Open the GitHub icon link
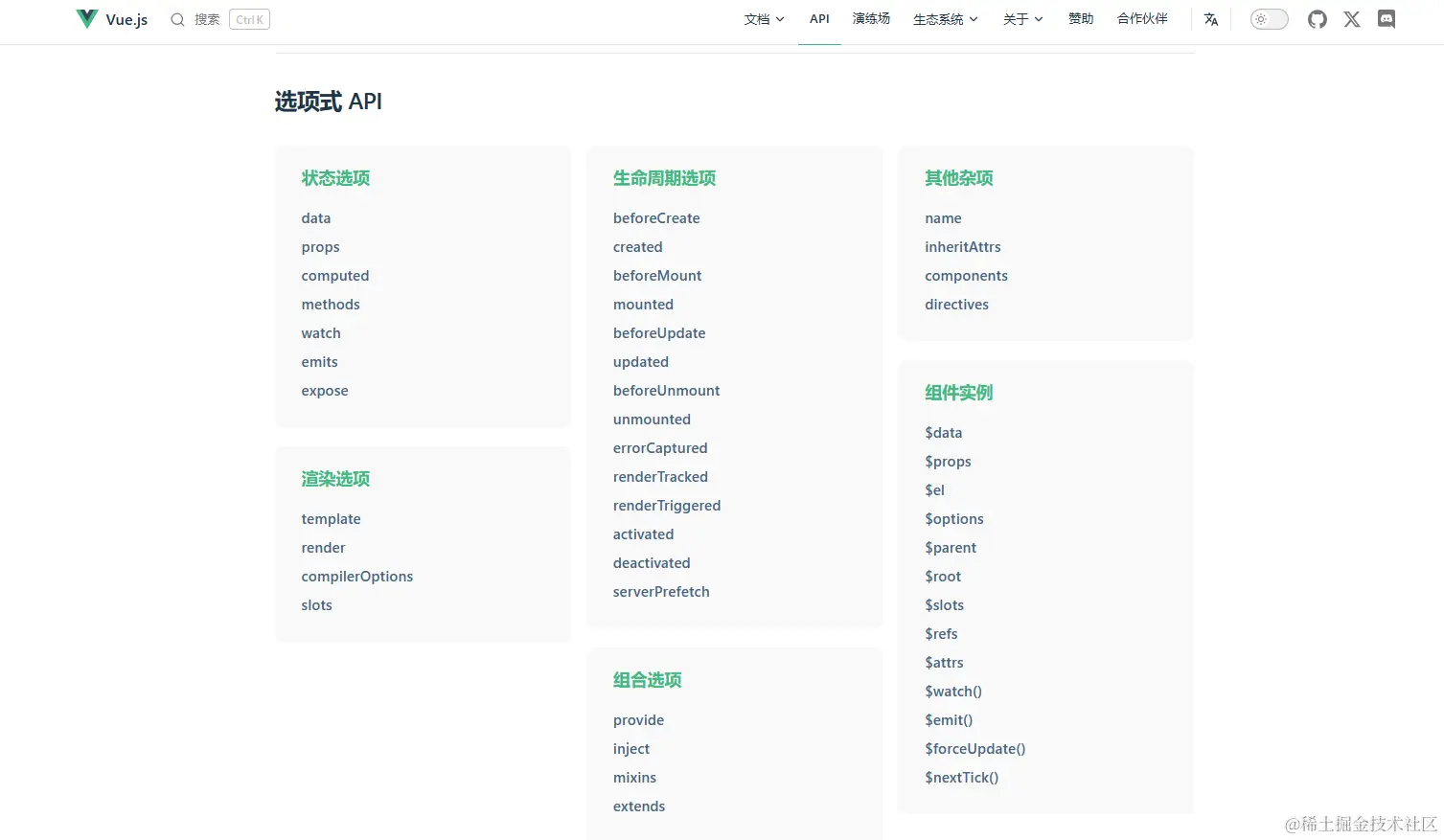The height and width of the screenshot is (840, 1444). tap(1318, 19)
